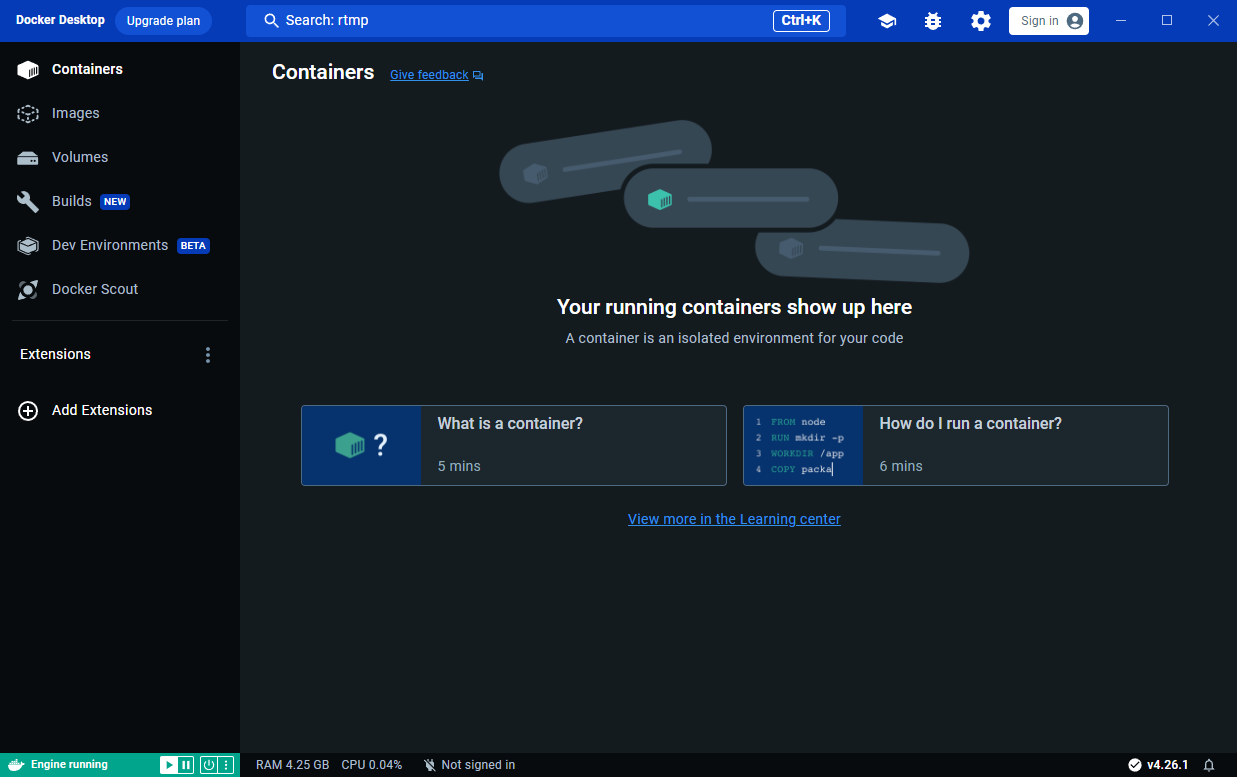Click the engine power button icon

pyautogui.click(x=209, y=765)
